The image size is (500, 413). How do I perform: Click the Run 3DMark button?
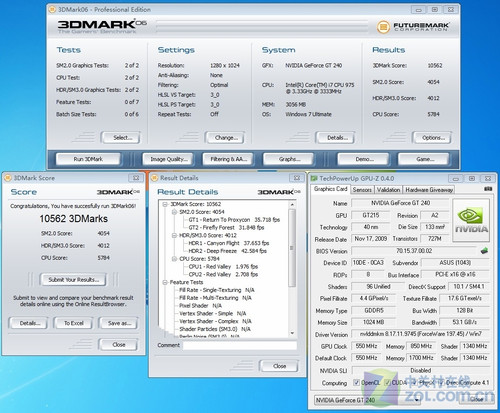[88, 159]
